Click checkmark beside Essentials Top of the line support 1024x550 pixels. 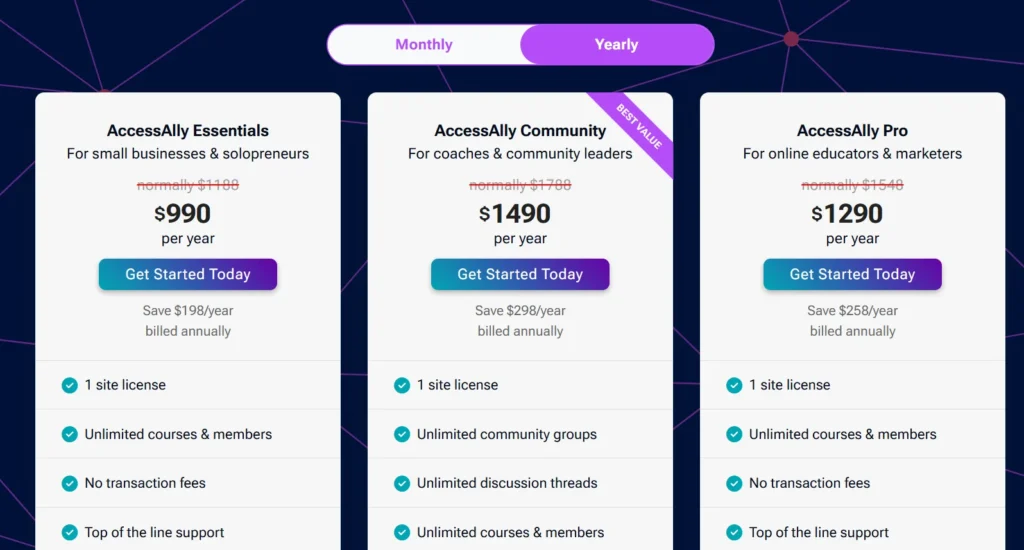coord(69,532)
